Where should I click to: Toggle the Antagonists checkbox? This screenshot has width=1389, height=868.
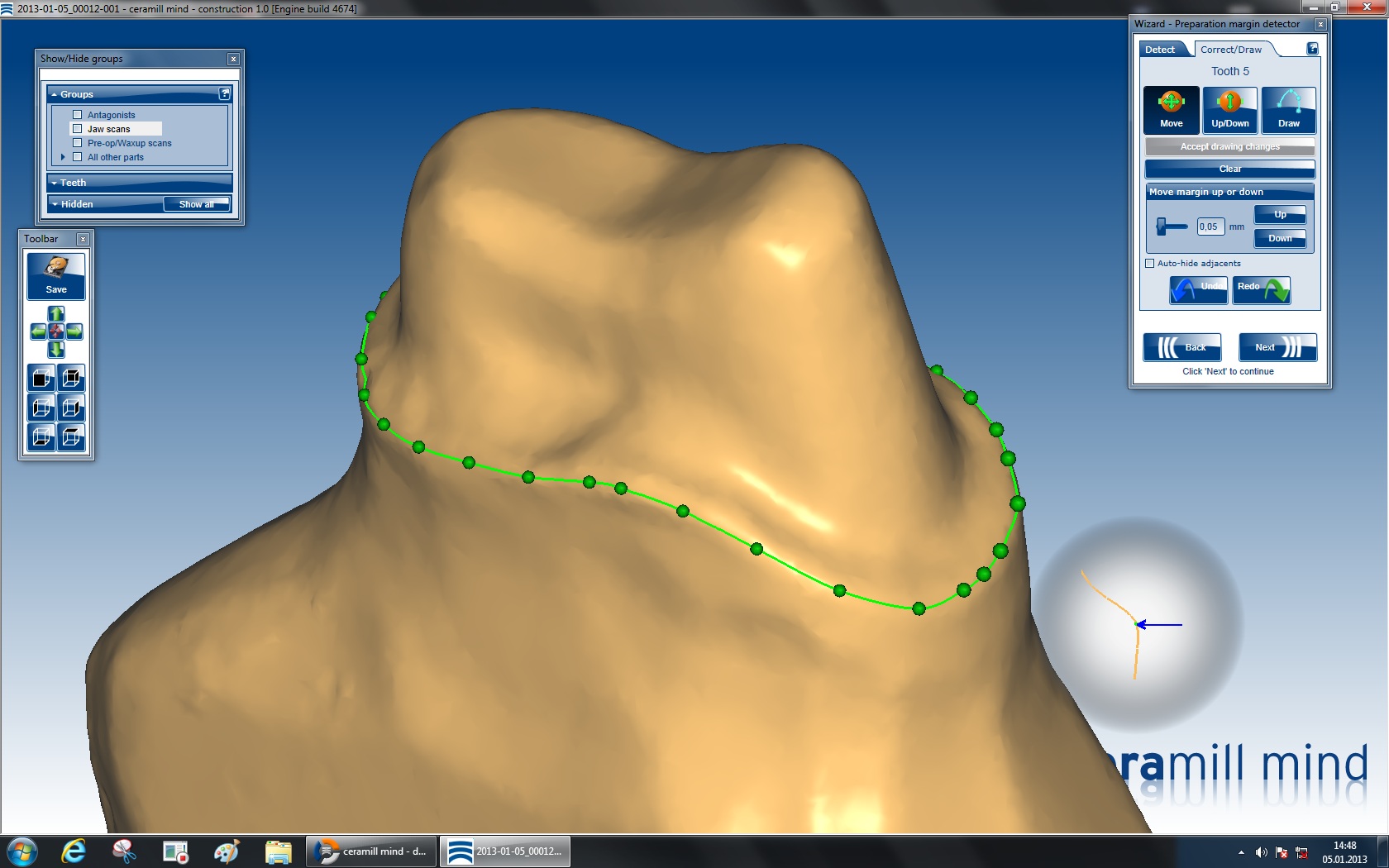[78, 115]
